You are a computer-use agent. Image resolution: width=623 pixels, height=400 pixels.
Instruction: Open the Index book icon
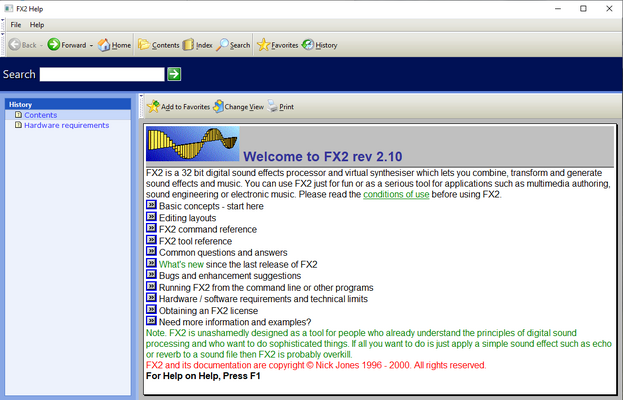point(188,44)
